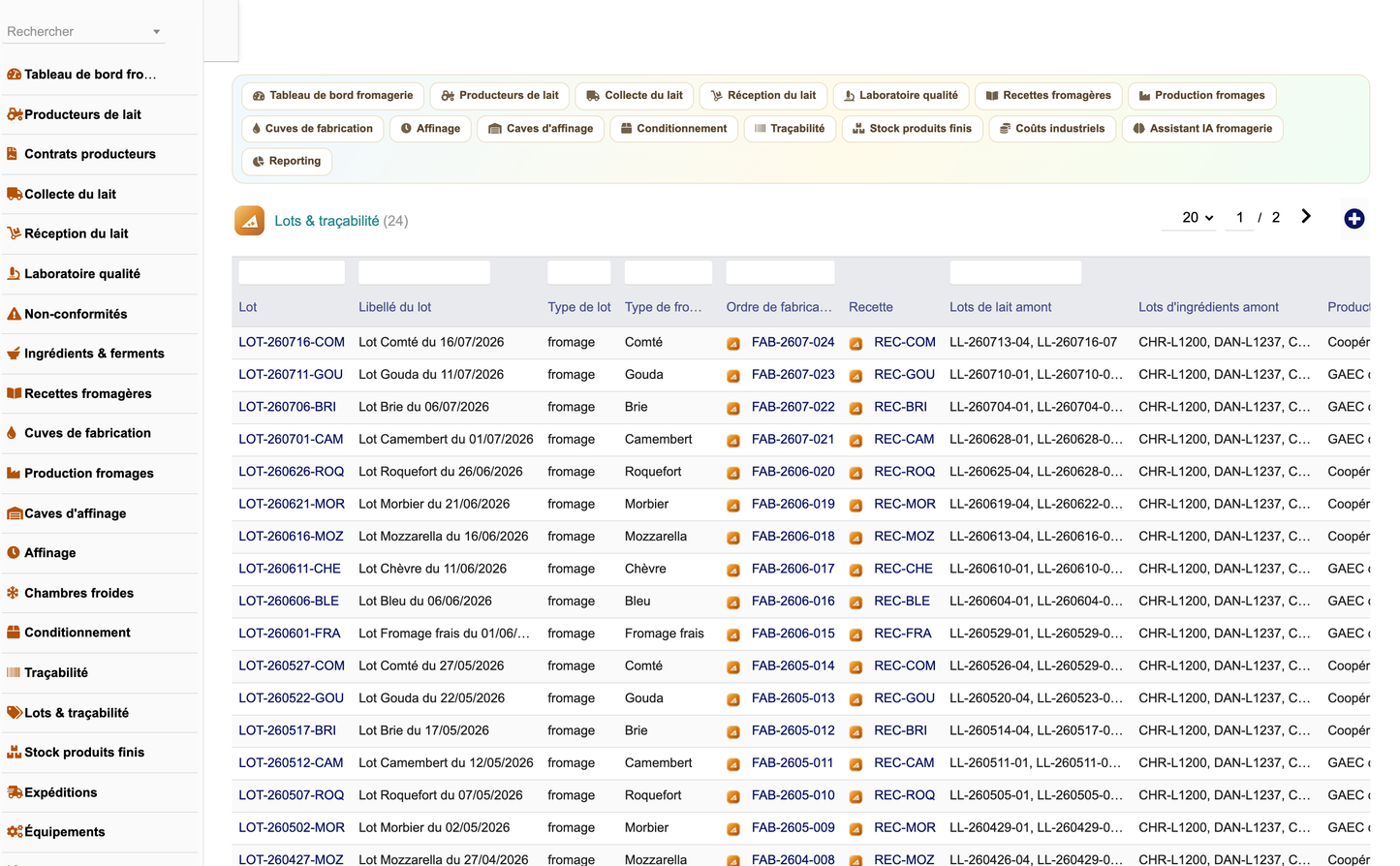Viewport: 1400px width, 866px height.
Task: Open recipe link REC-CAM in LOT-260701-CAM row
Action: tap(904, 439)
